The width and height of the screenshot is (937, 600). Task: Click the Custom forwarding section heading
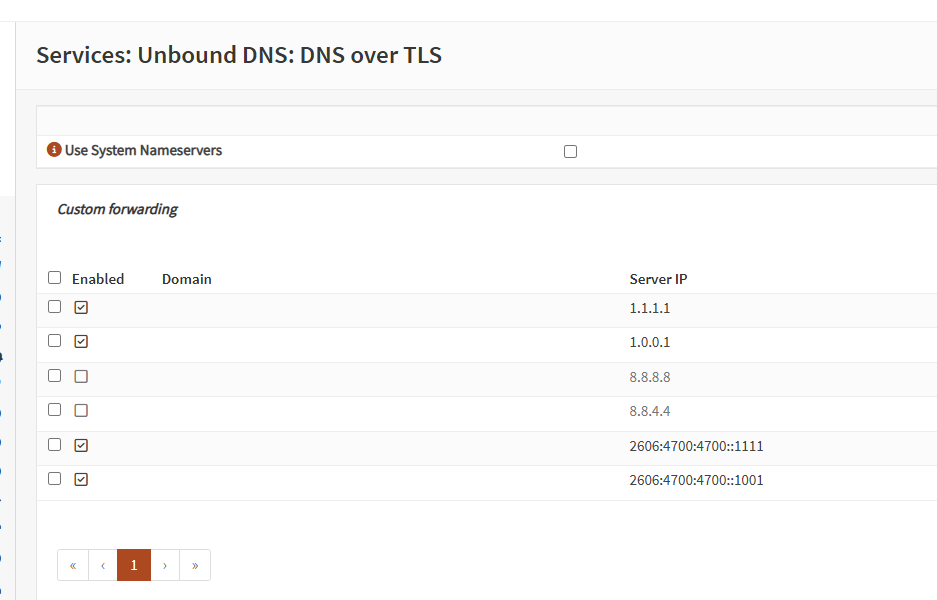(118, 209)
